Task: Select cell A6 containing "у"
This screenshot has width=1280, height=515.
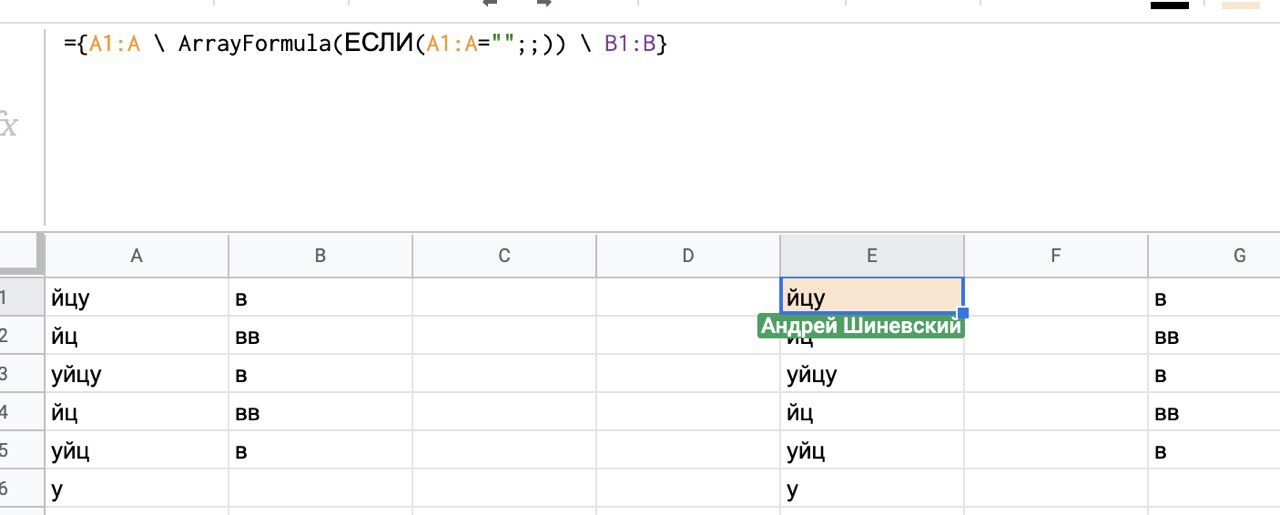Action: pyautogui.click(x=137, y=489)
